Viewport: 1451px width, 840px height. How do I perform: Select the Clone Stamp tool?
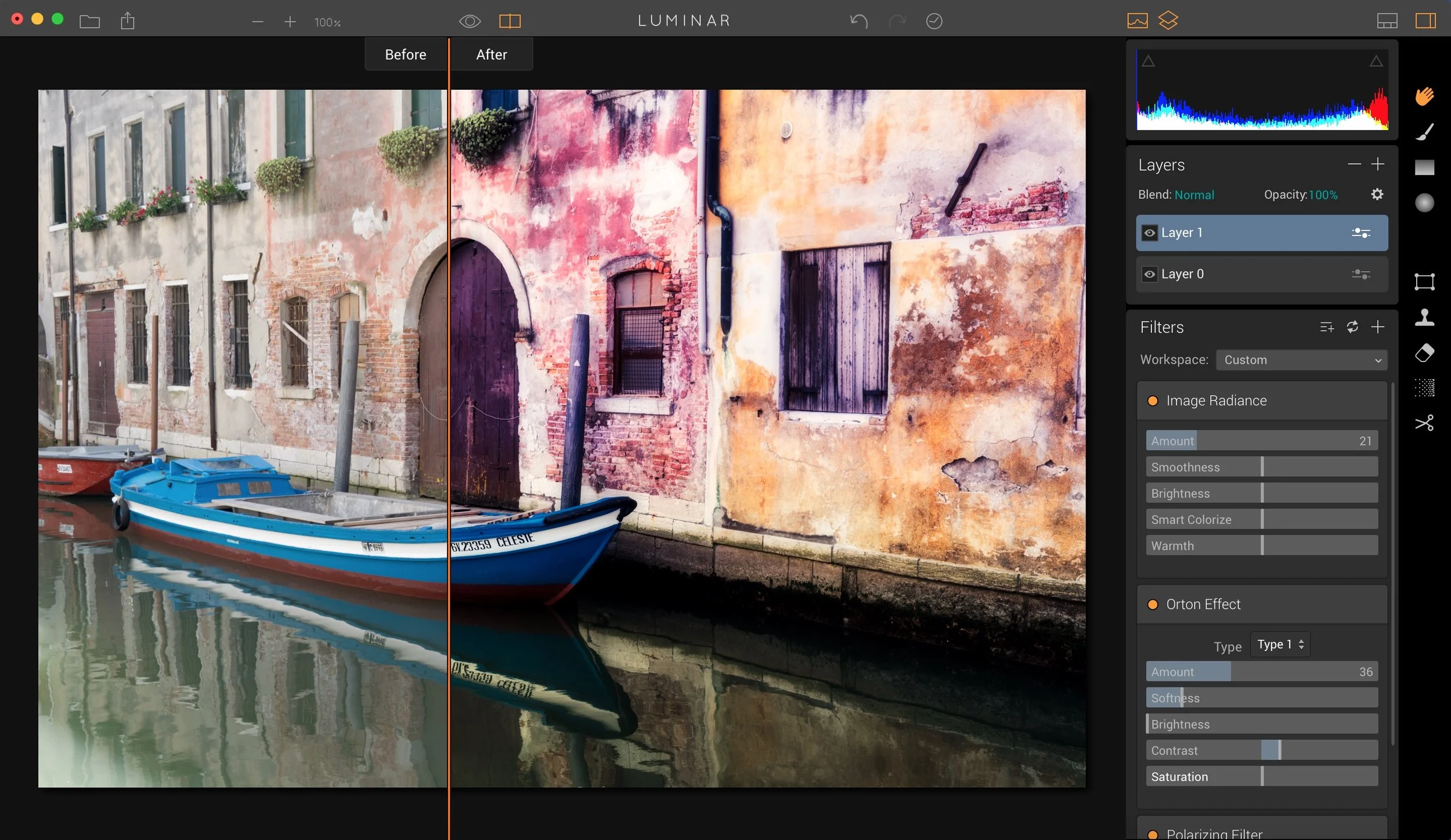1424,317
